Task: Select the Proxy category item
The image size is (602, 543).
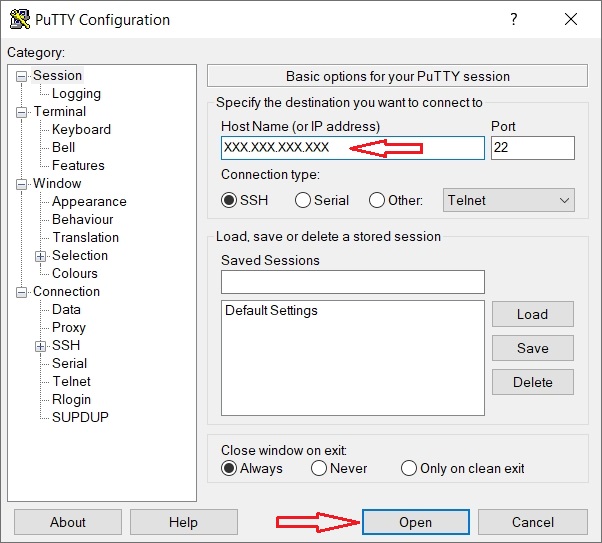Action: pos(69,328)
